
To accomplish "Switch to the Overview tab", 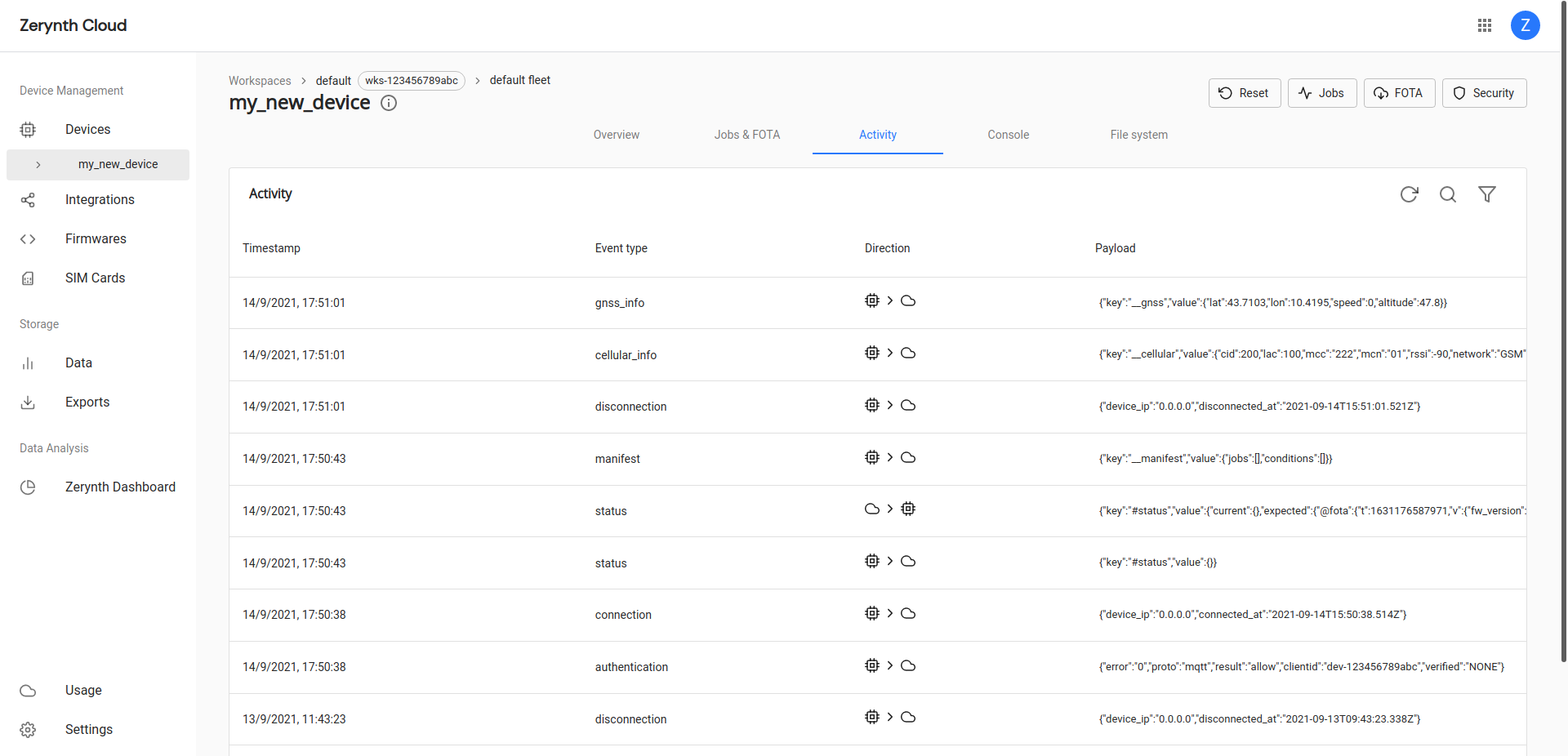I will [617, 135].
